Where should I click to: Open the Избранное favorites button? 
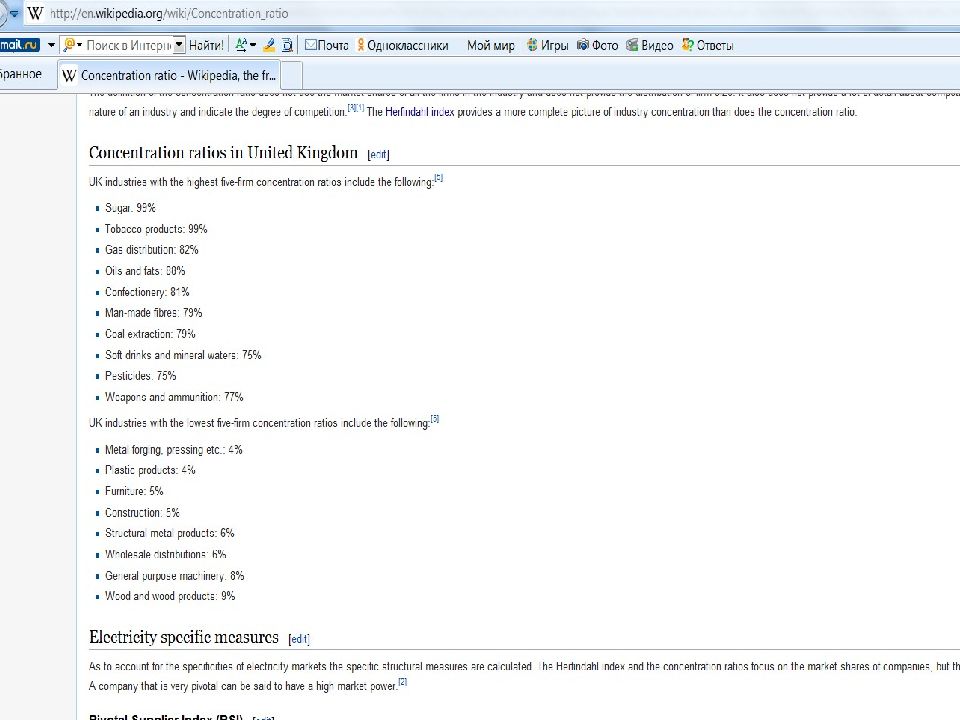pyautogui.click(x=21, y=74)
